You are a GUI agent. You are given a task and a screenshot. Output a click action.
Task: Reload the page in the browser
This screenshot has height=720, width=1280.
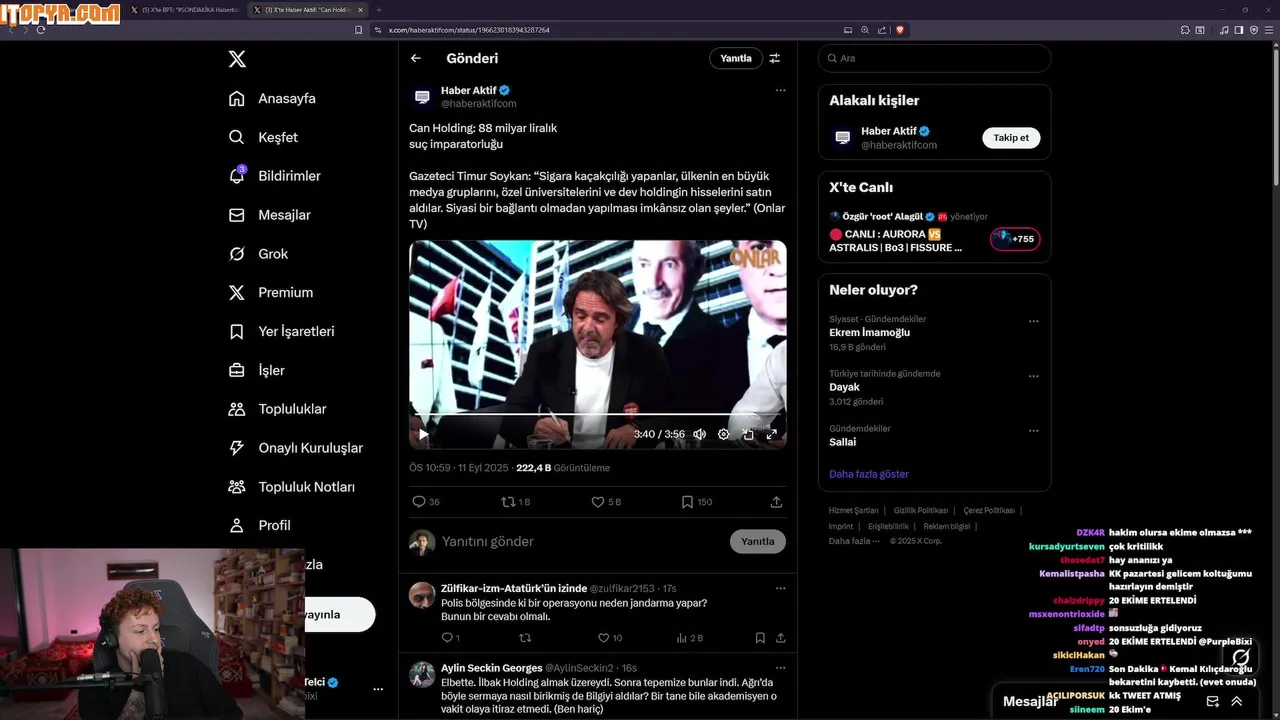41,30
